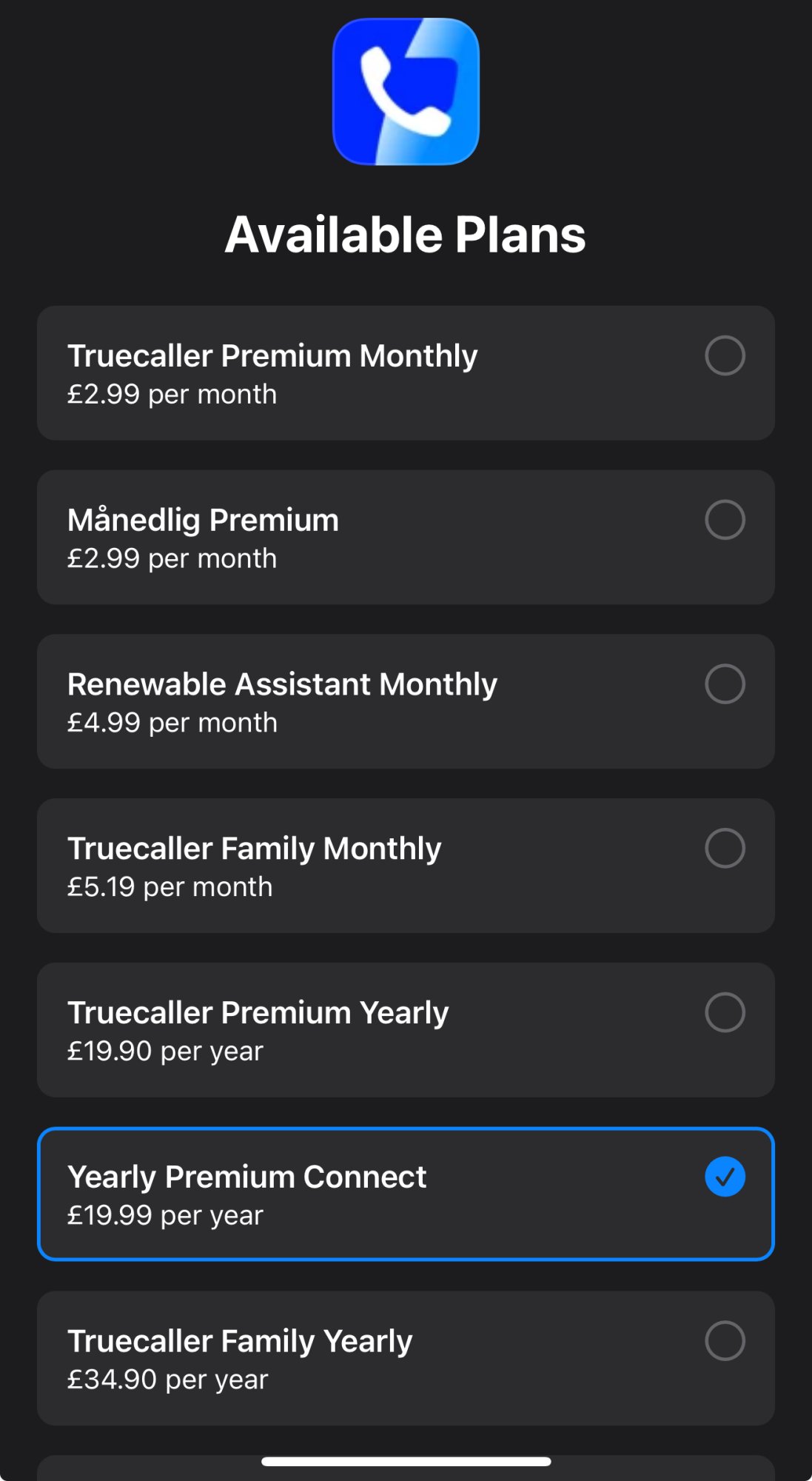The image size is (812, 1481).
Task: Select Månedlig Premium radio button
Action: click(x=725, y=520)
